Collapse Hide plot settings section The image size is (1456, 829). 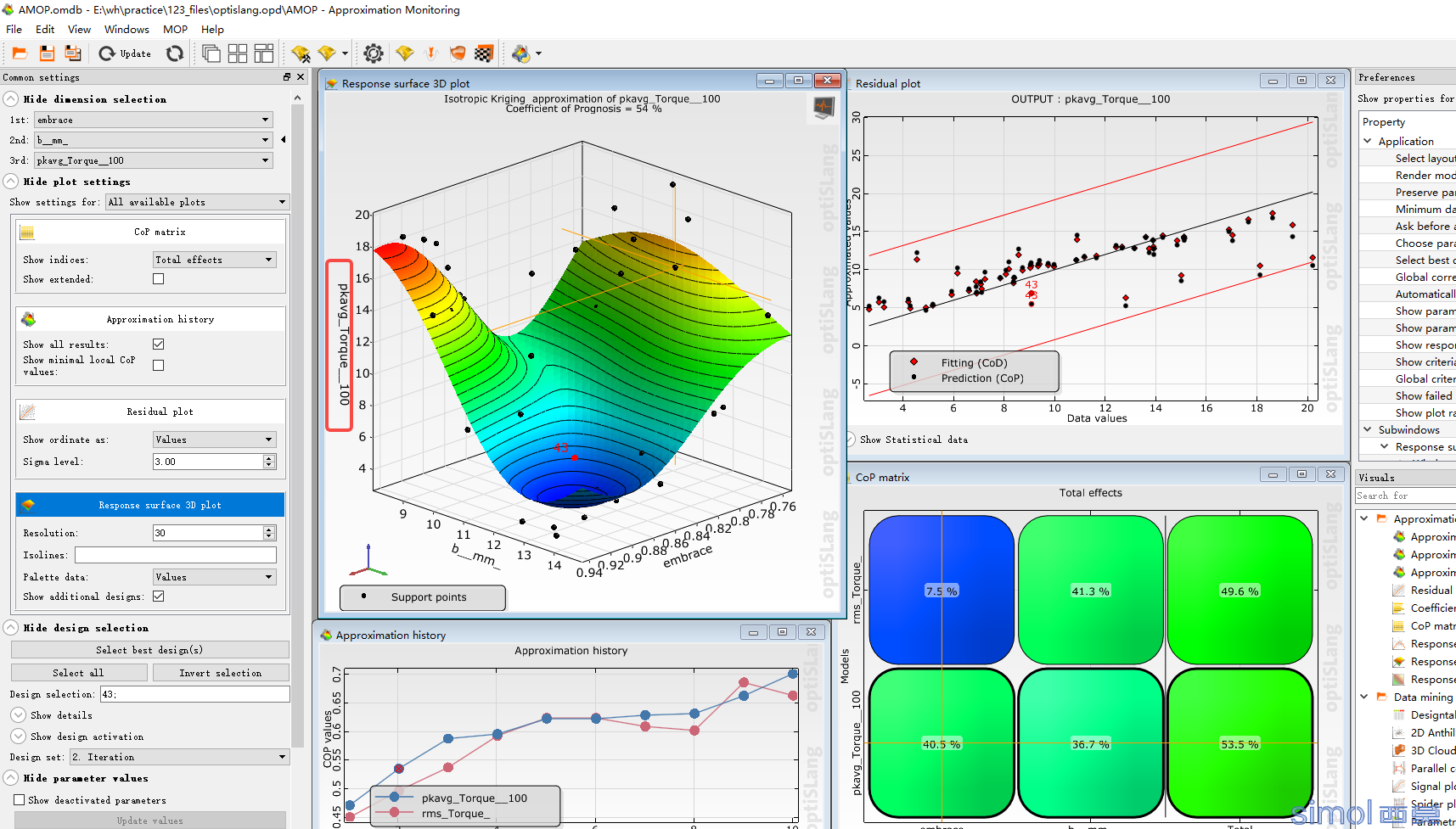(11, 182)
